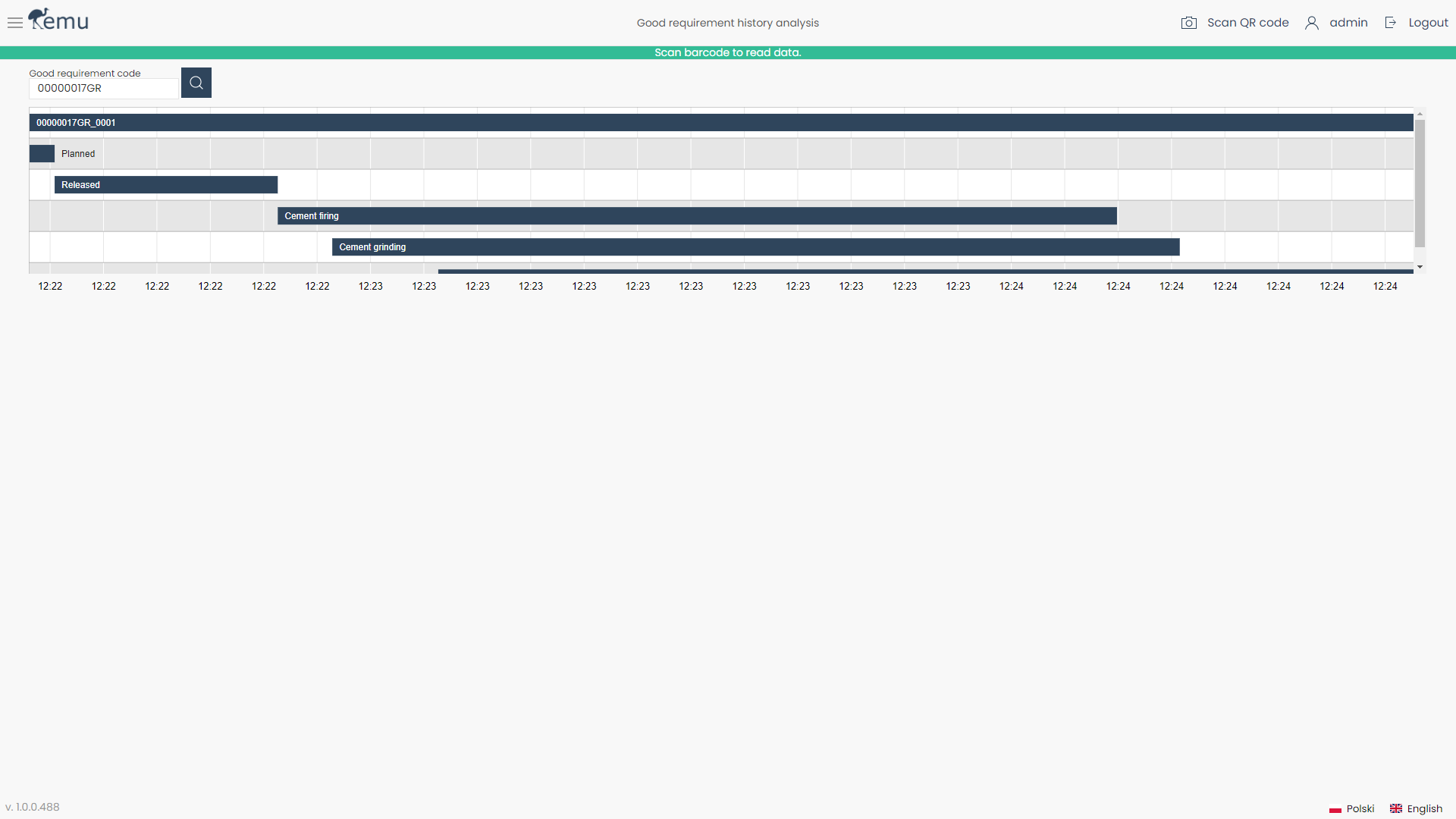Click the Cement firing bar
The image size is (1456, 819).
tap(696, 215)
